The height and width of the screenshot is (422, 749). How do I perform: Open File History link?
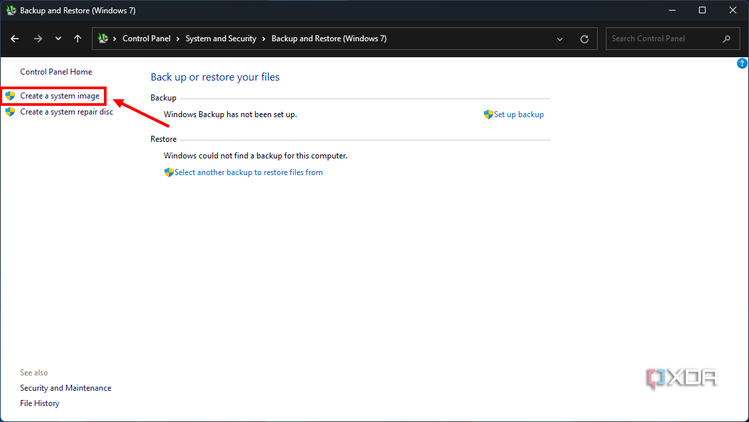[40, 403]
